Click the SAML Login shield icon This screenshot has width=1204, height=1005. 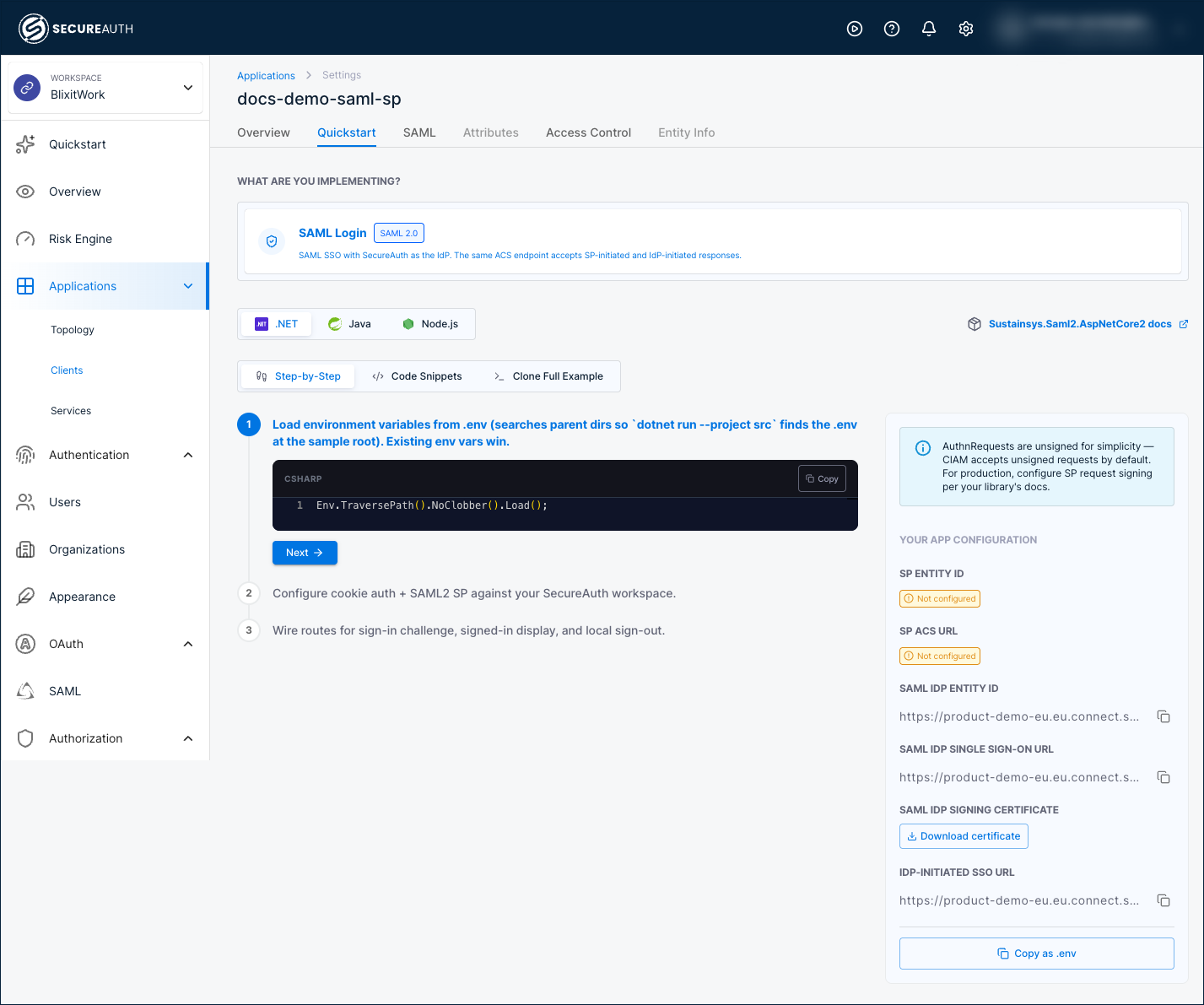pyautogui.click(x=272, y=241)
